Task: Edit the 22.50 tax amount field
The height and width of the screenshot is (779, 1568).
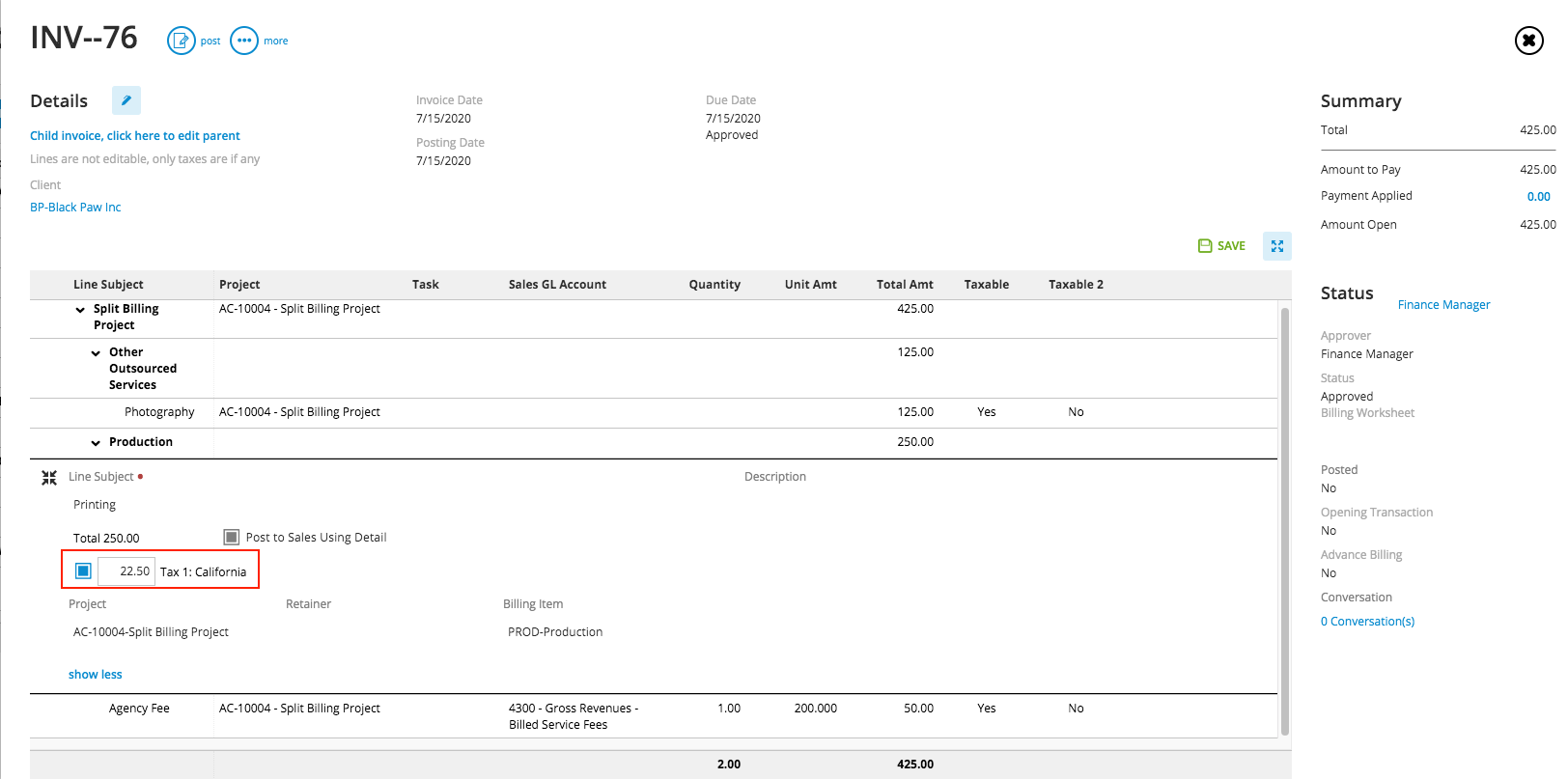Action: 126,571
